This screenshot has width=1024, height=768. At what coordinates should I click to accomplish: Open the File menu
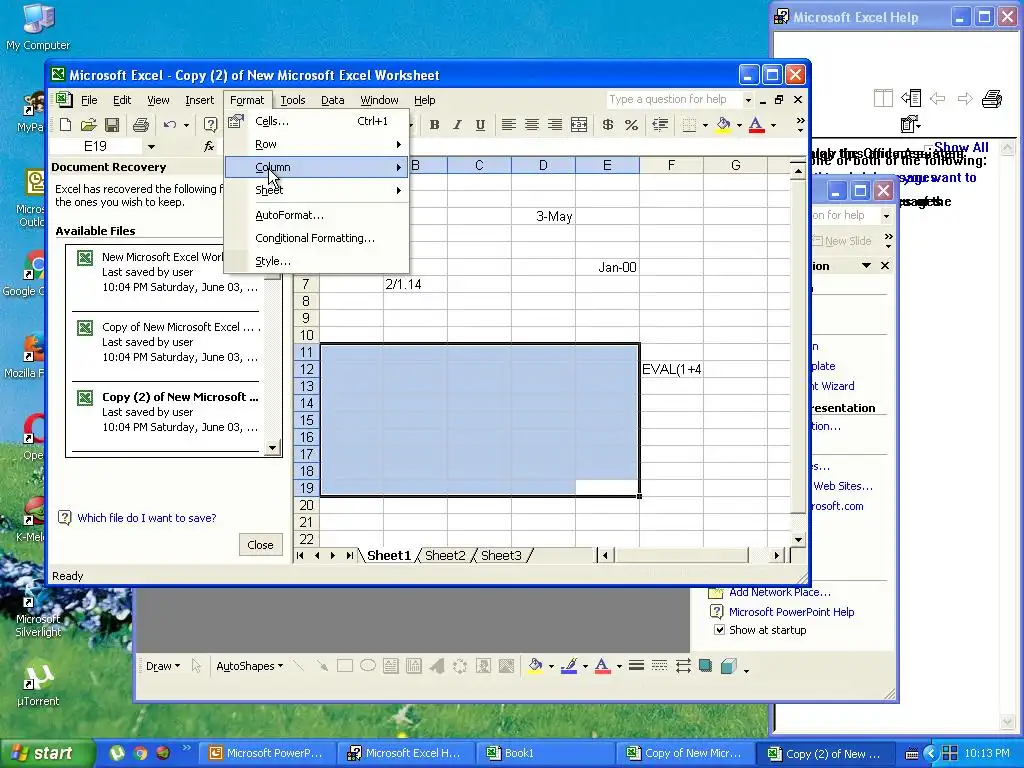pyautogui.click(x=89, y=100)
